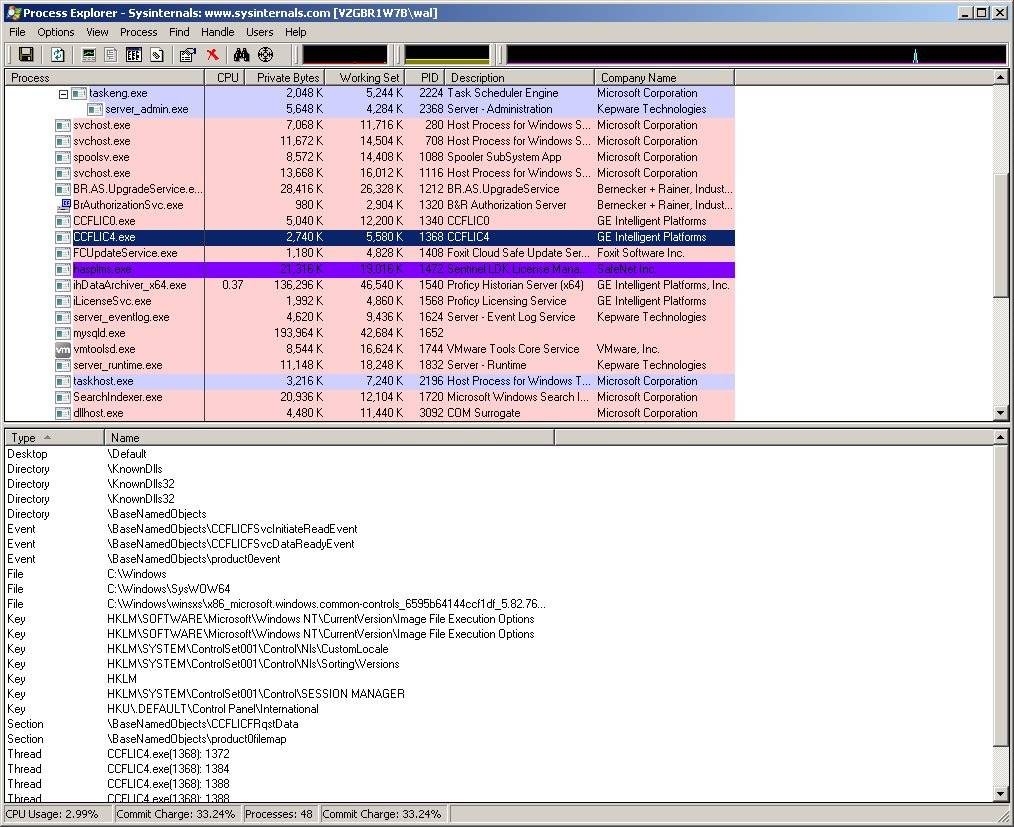
Task: Click the binoculars Find Handle icon
Action: pyautogui.click(x=241, y=55)
